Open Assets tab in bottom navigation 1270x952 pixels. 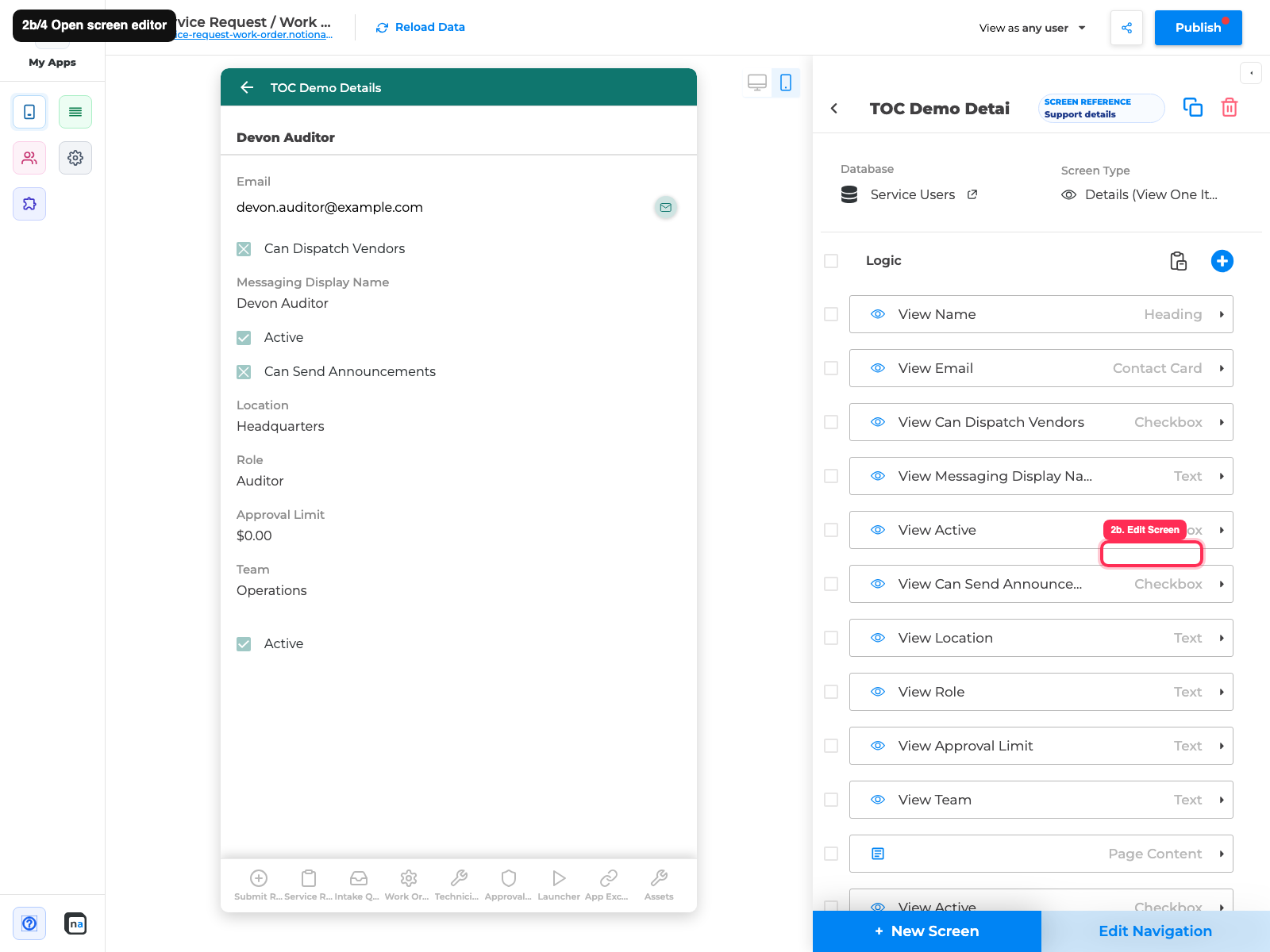click(x=659, y=885)
